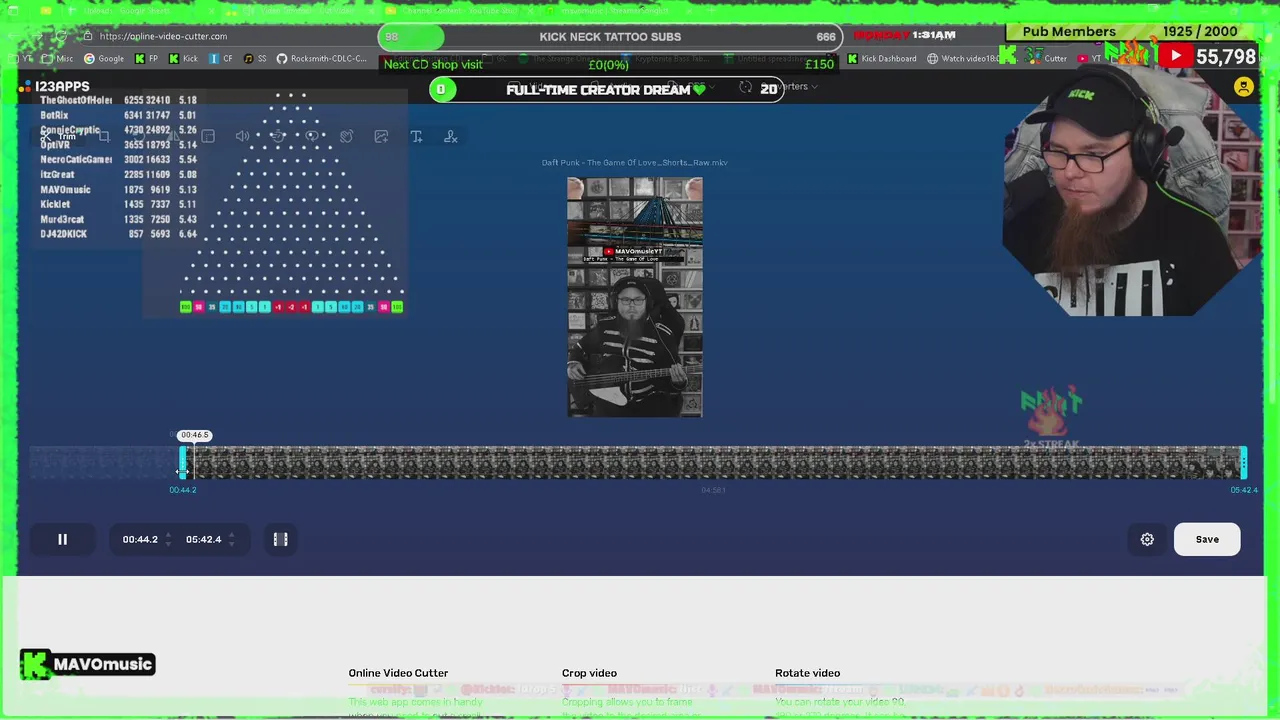Open the Volume tool icon
Image resolution: width=1280 pixels, height=720 pixels.
pos(242,136)
